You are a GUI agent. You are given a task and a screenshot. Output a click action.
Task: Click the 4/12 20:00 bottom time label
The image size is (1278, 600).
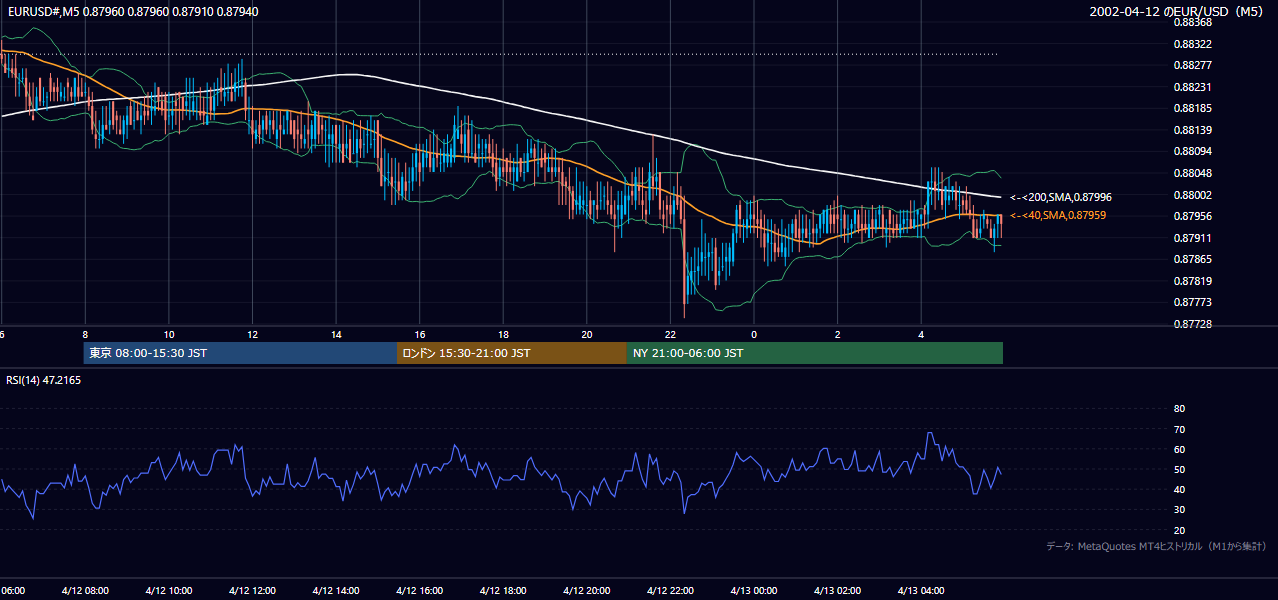point(587,590)
